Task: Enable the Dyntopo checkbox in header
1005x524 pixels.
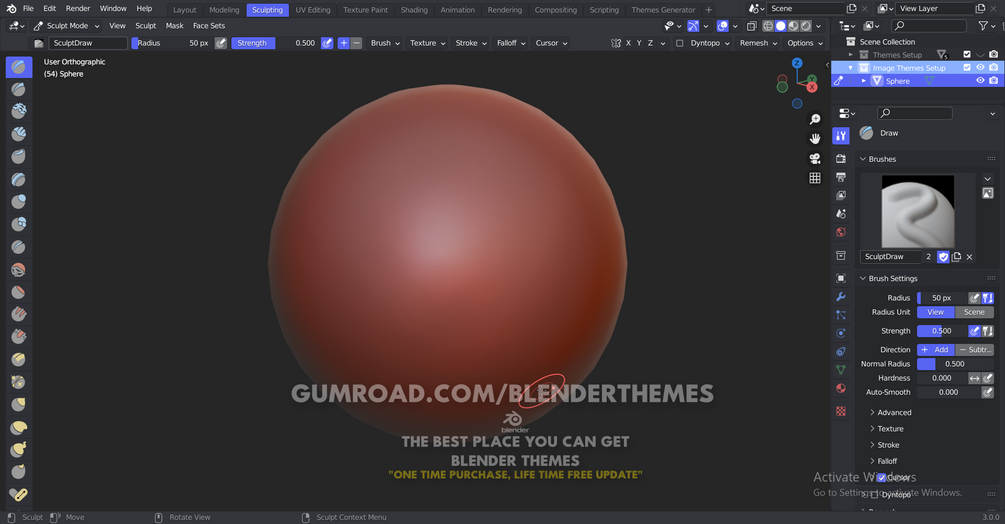Action: click(679, 44)
